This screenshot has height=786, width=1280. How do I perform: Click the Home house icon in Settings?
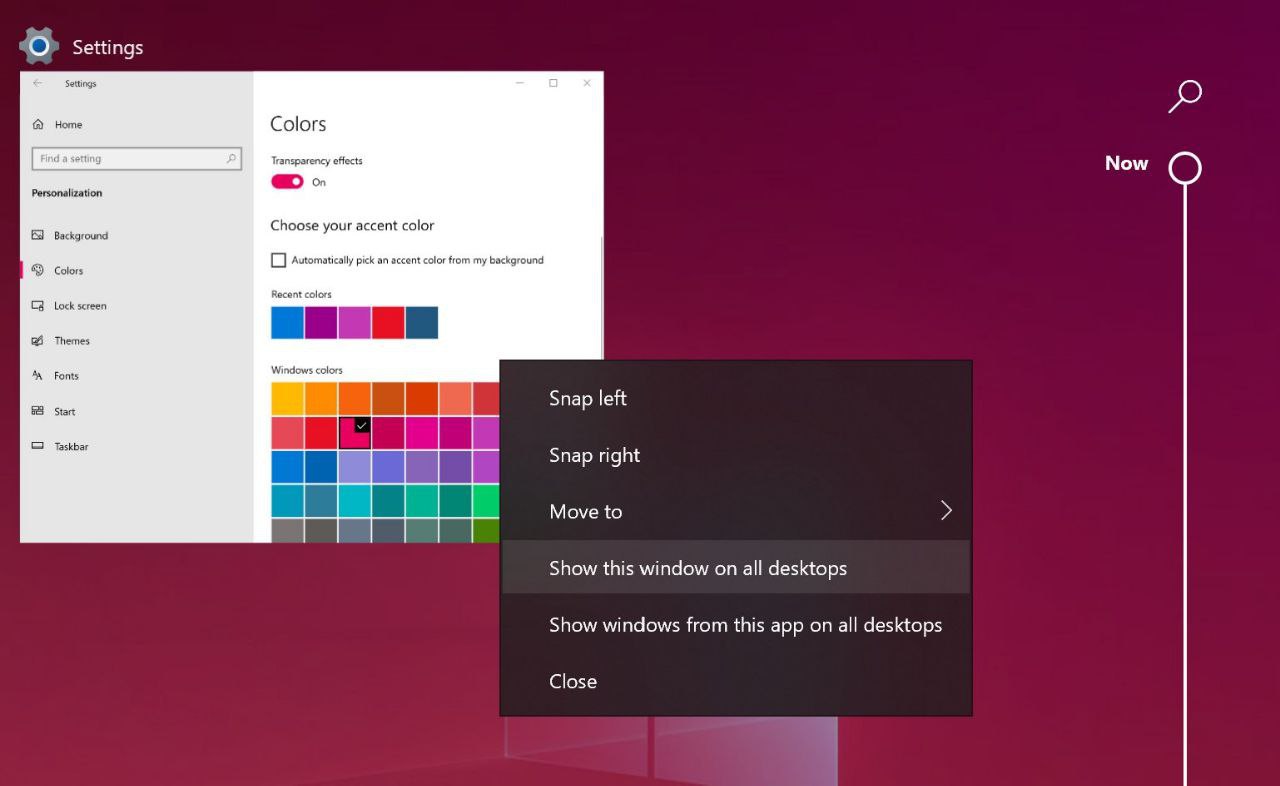click(x=38, y=124)
